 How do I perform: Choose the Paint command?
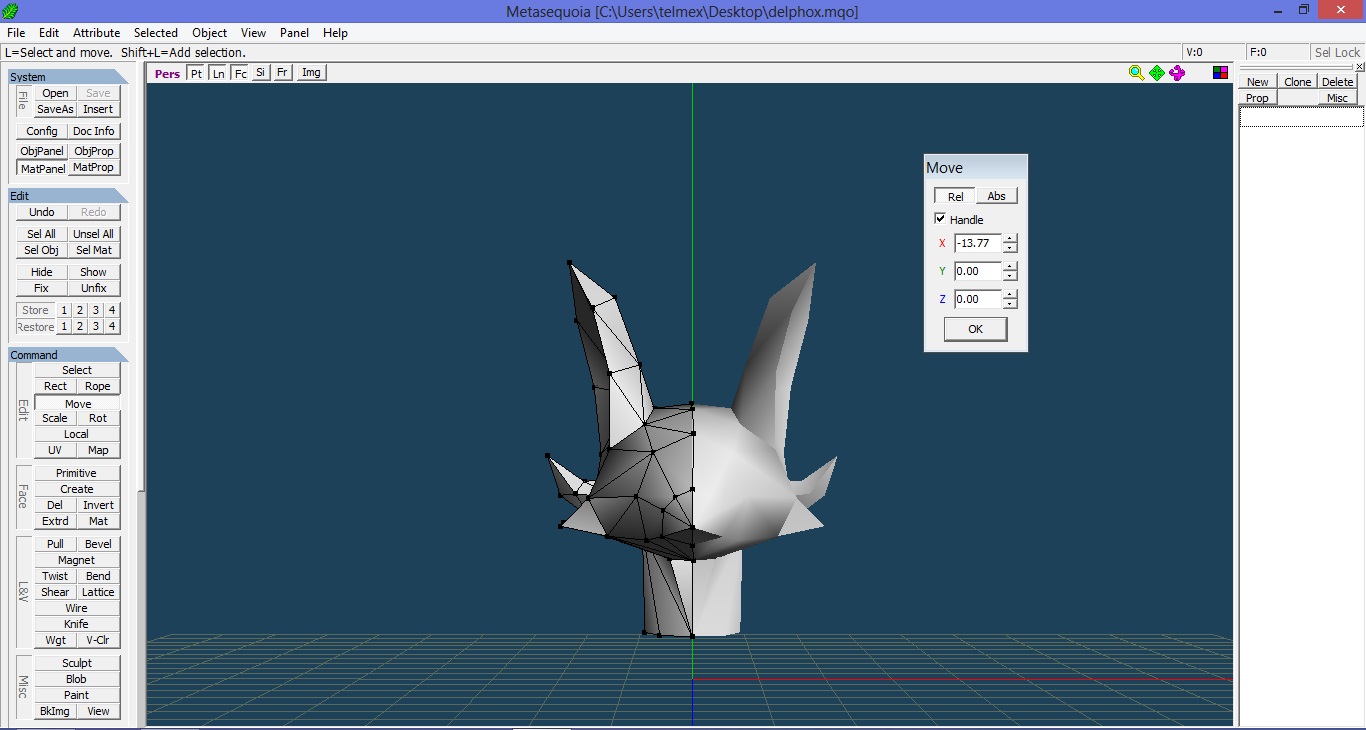pyautogui.click(x=77, y=695)
